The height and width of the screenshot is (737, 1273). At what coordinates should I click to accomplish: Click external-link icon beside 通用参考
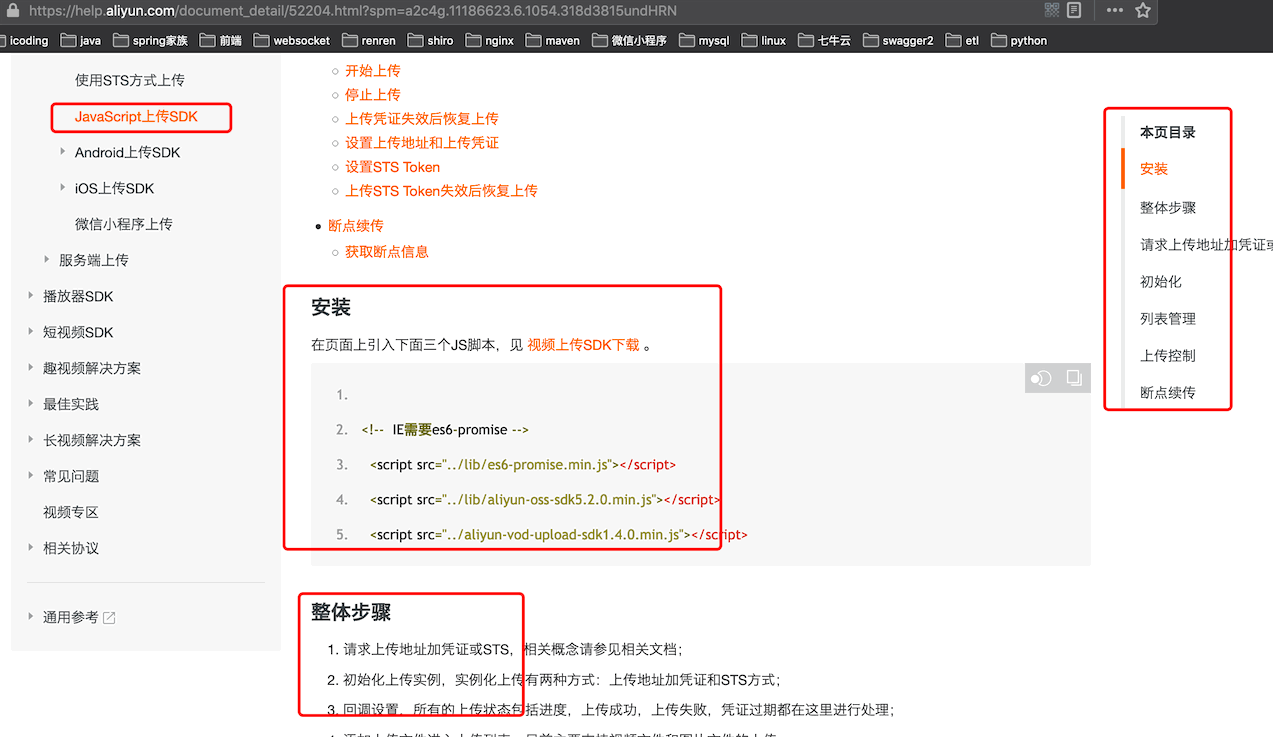pos(110,618)
